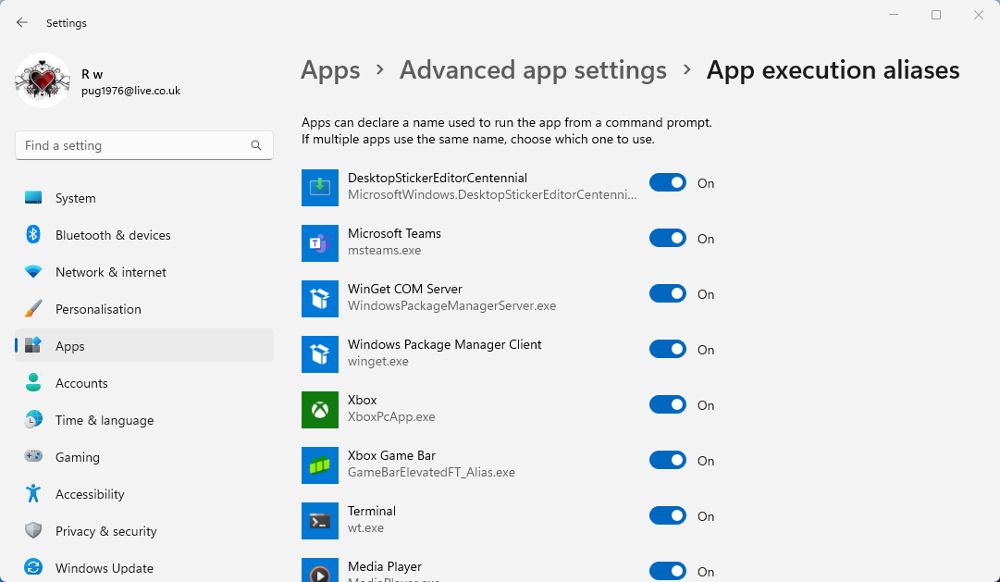Image resolution: width=1000 pixels, height=582 pixels.
Task: Click the Find a setting search box
Action: pos(143,145)
